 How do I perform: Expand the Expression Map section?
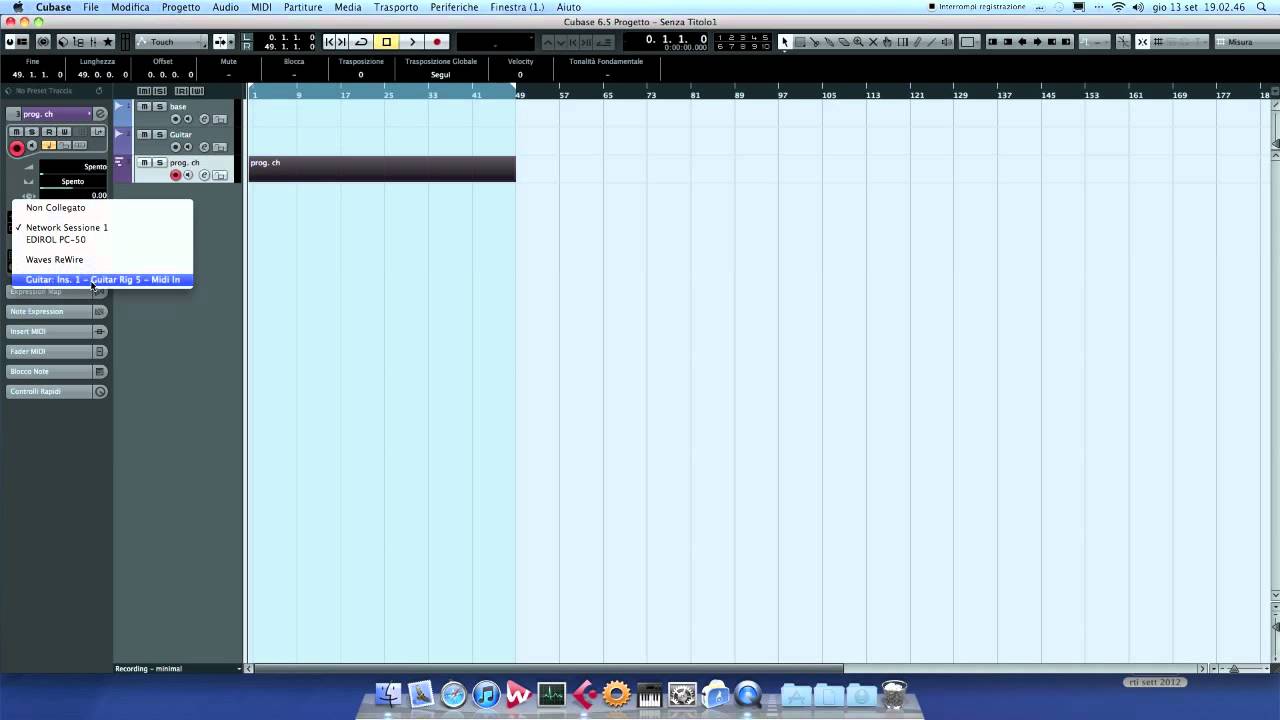coord(57,292)
